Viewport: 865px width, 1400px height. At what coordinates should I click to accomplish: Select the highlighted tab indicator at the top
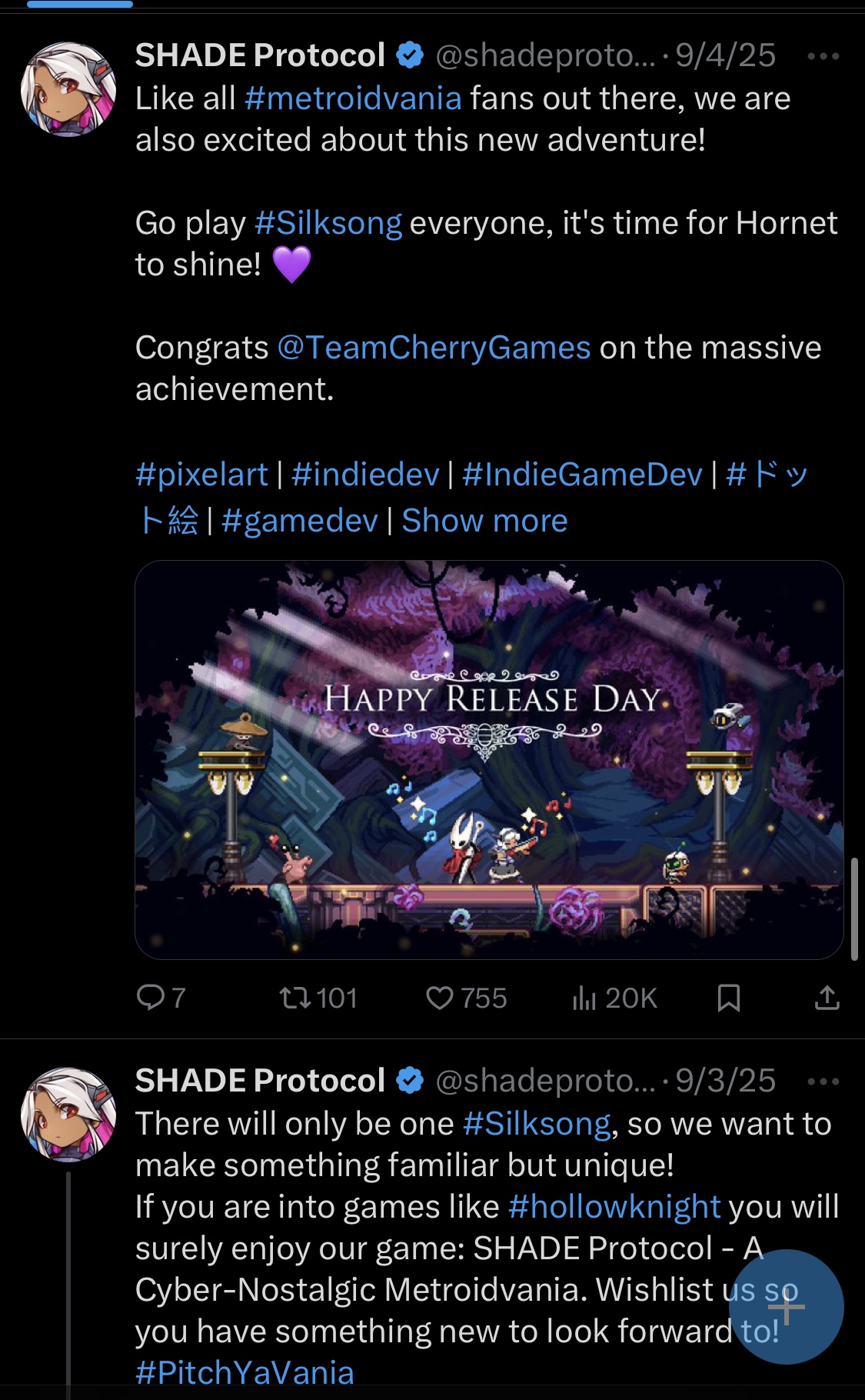(x=80, y=4)
